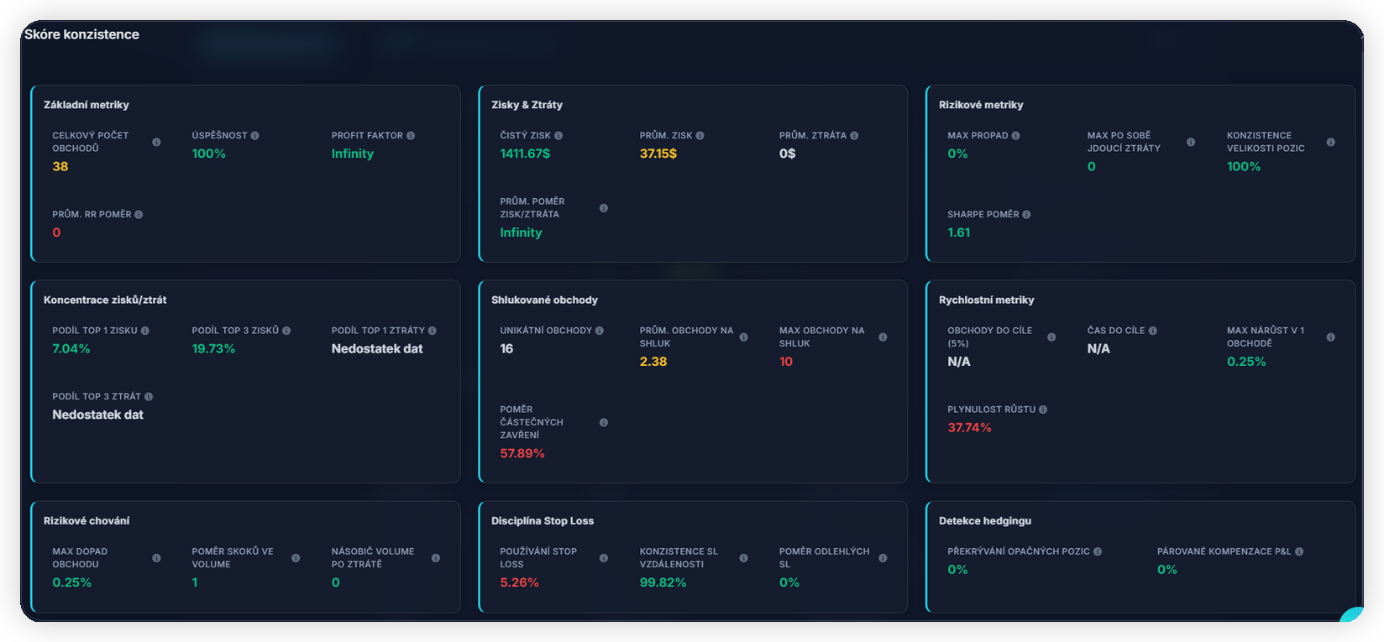Show info for Max propad metric
This screenshot has height=642, width=1384.
tap(1015, 136)
